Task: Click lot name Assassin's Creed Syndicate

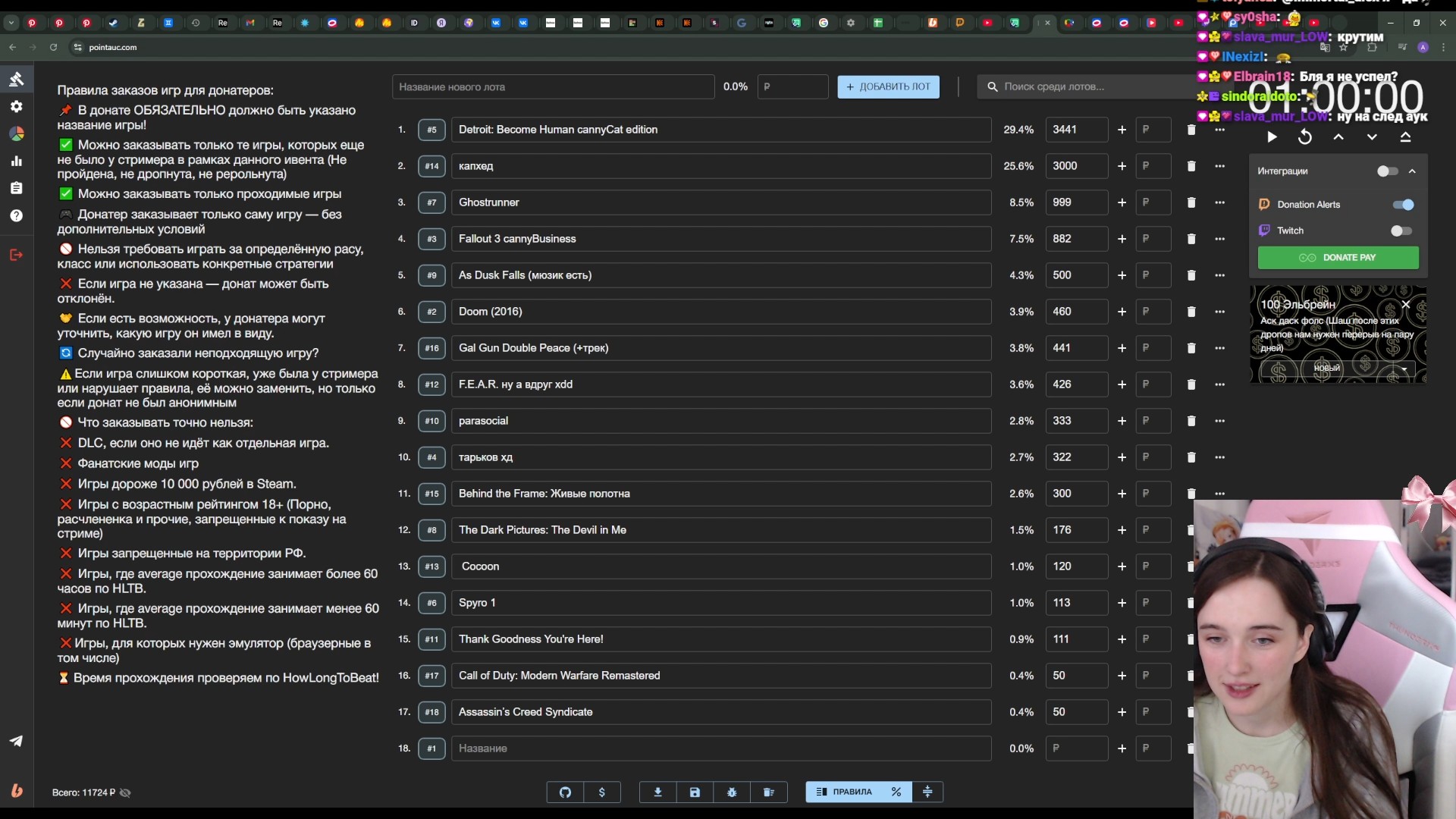Action: tap(526, 712)
